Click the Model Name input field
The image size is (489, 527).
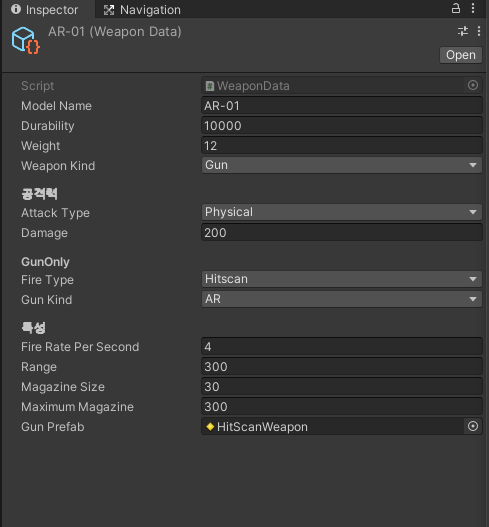[342, 106]
